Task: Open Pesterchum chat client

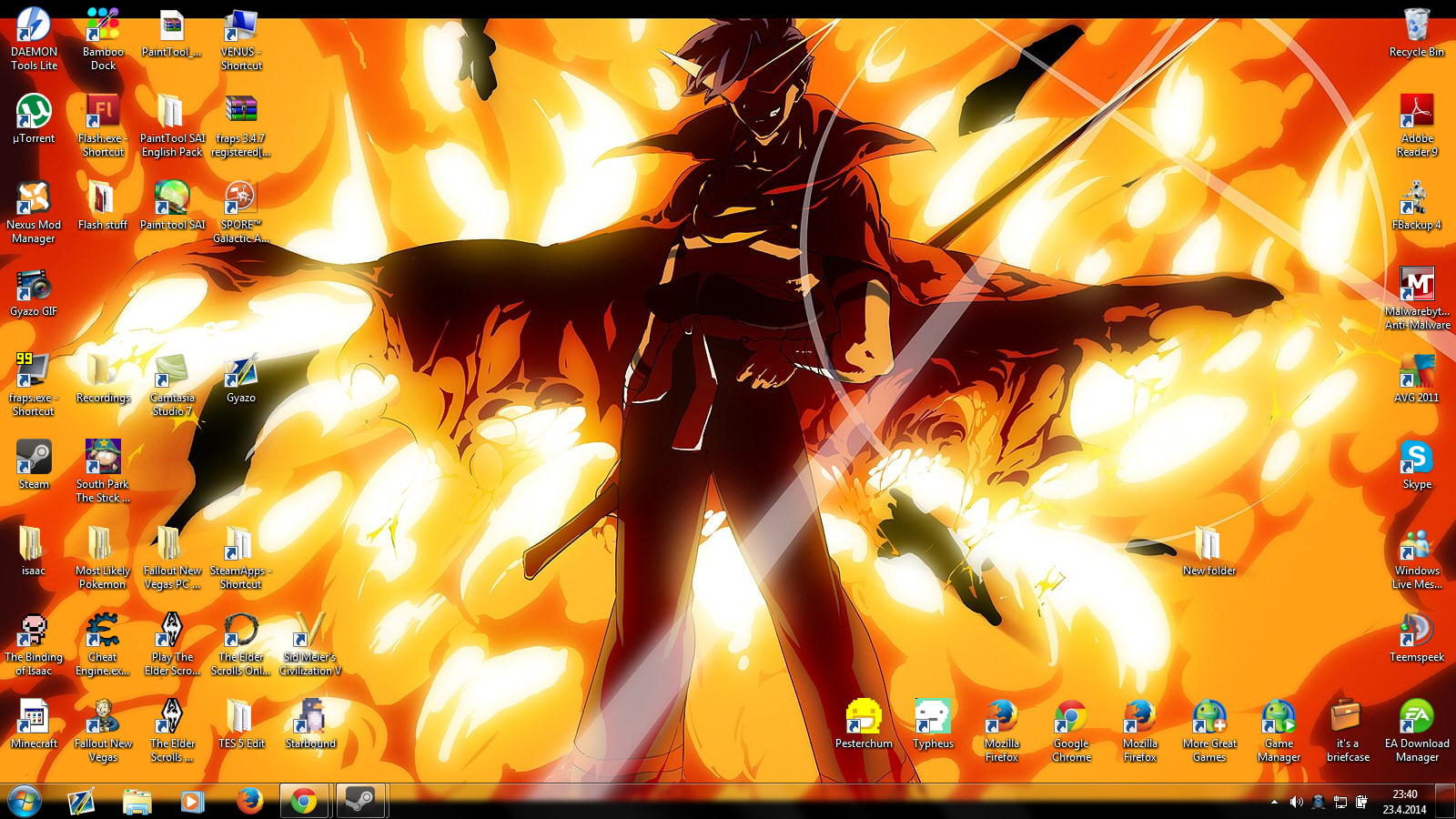Action: [x=864, y=724]
